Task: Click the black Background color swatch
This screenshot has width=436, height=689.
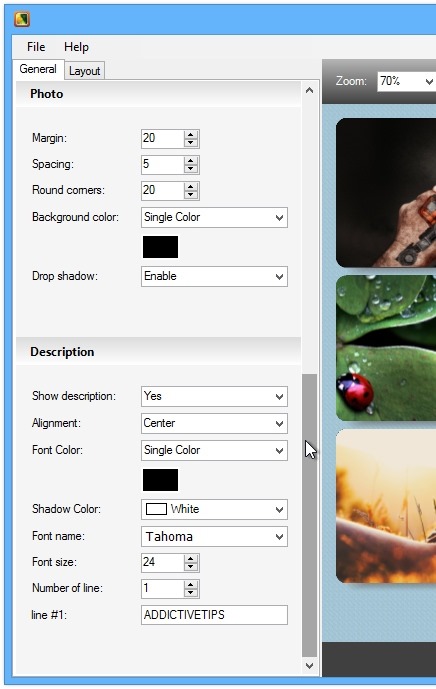Action: point(160,247)
